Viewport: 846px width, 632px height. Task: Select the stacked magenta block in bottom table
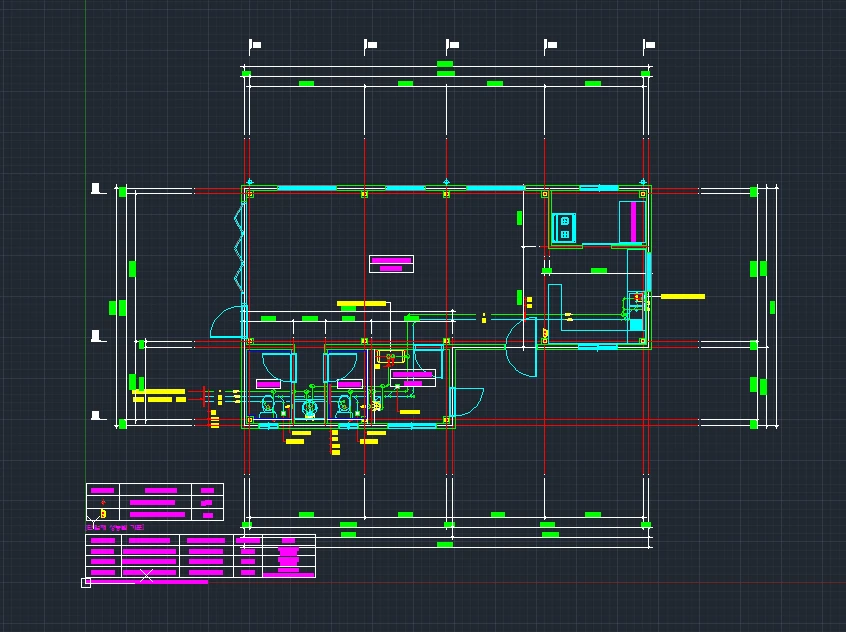coord(288,557)
